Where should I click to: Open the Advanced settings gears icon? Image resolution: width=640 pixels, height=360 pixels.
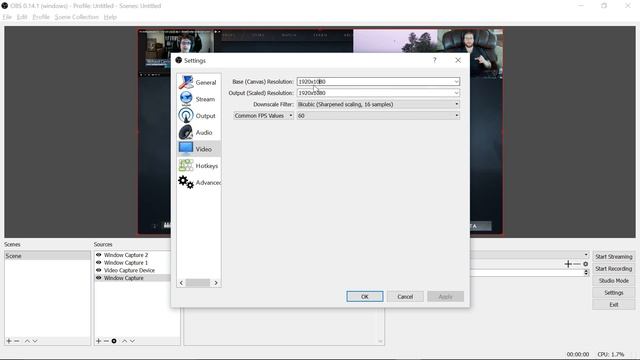186,182
